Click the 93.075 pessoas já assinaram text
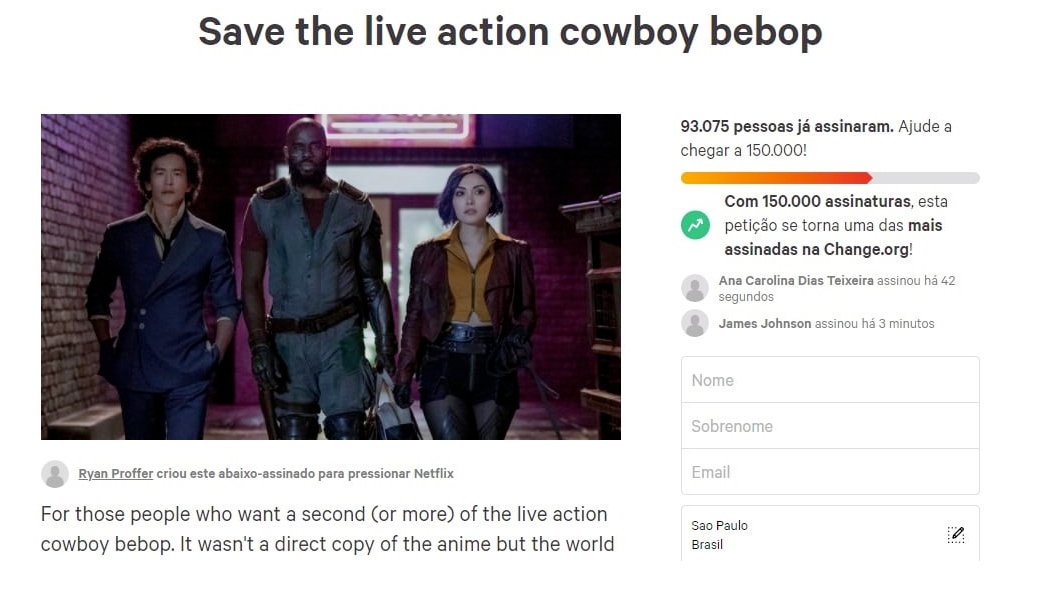 [787, 126]
